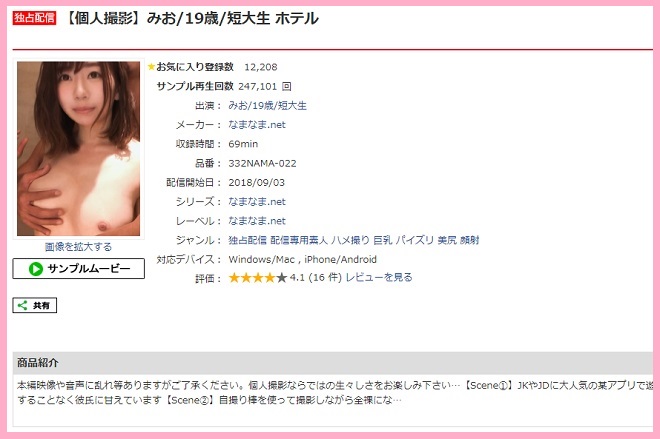
Task: Click the red 独占配信 badge by the title
Action: tap(34, 18)
